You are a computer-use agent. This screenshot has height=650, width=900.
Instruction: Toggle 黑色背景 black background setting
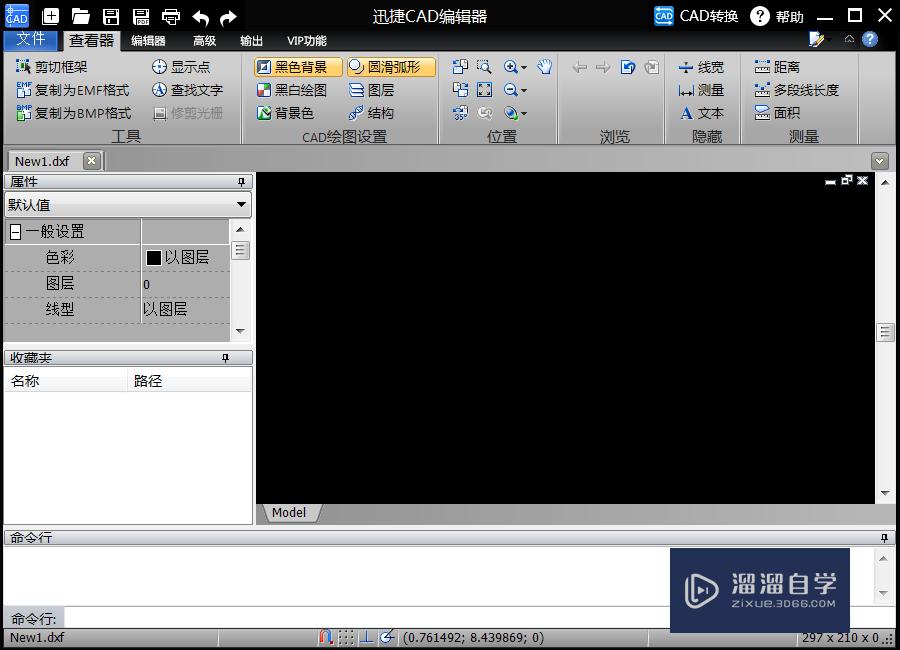[294, 66]
